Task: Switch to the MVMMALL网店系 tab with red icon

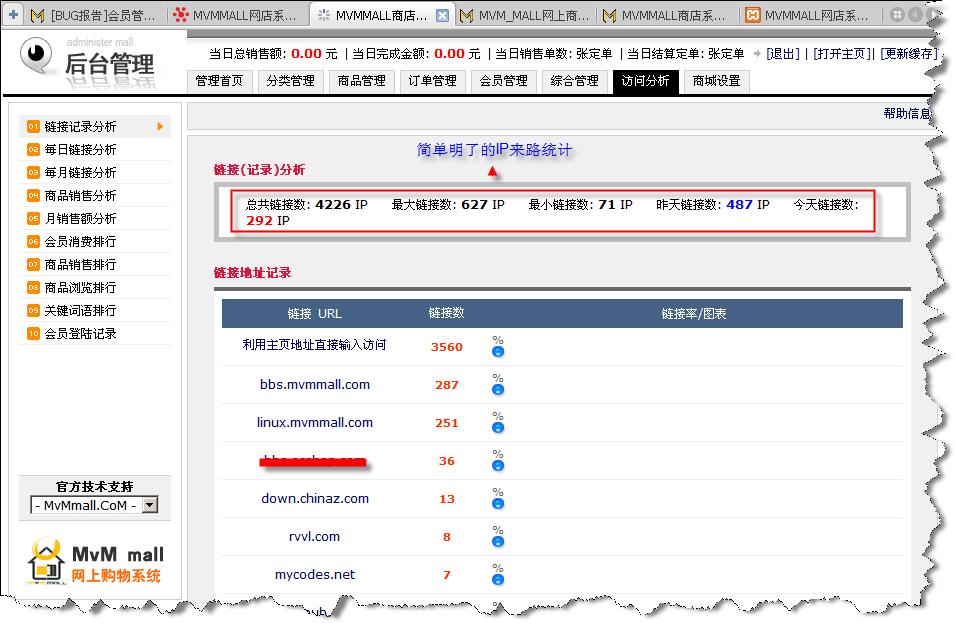Action: tap(238, 15)
